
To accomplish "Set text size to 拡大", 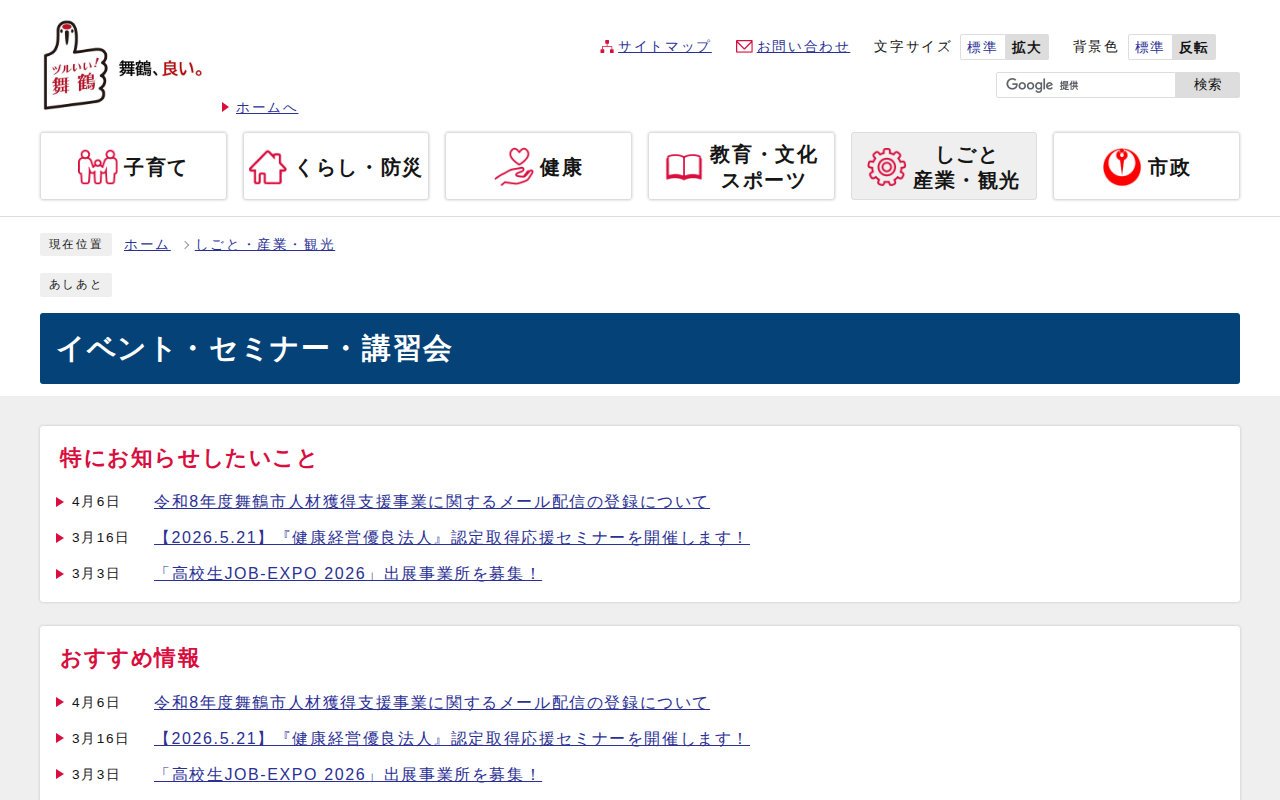I will pos(1026,47).
